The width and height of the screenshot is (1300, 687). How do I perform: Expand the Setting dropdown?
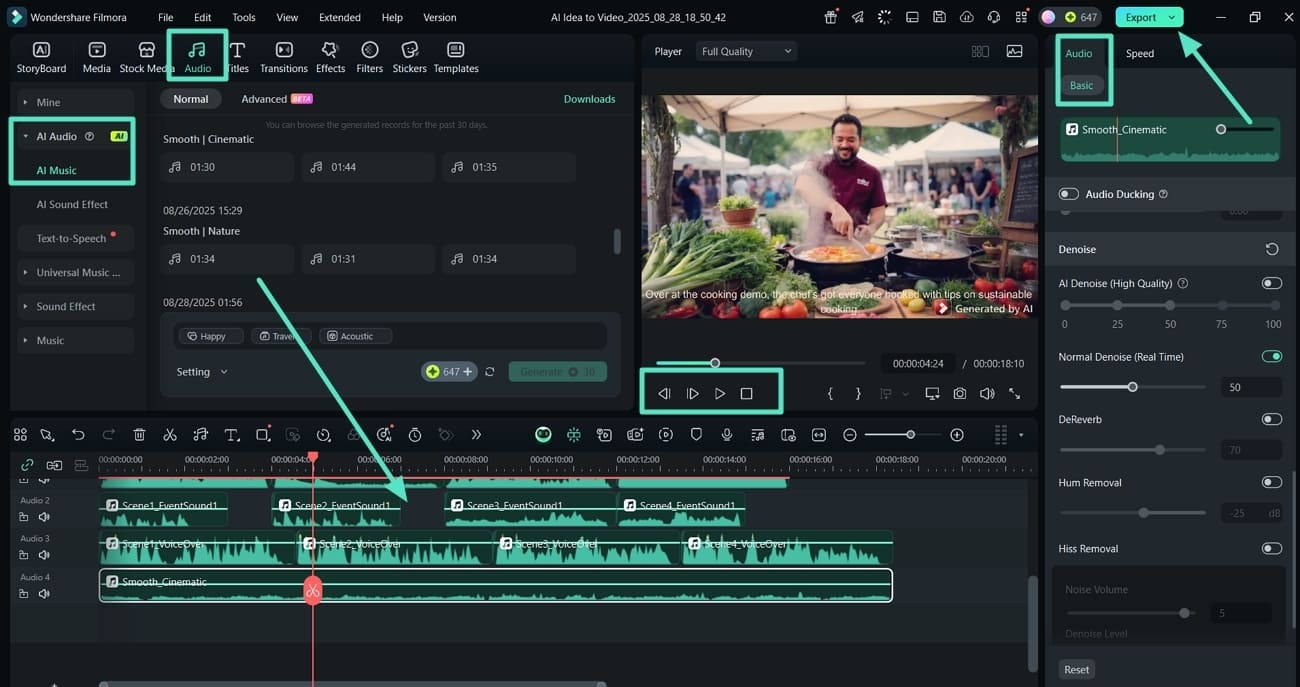click(x=202, y=372)
